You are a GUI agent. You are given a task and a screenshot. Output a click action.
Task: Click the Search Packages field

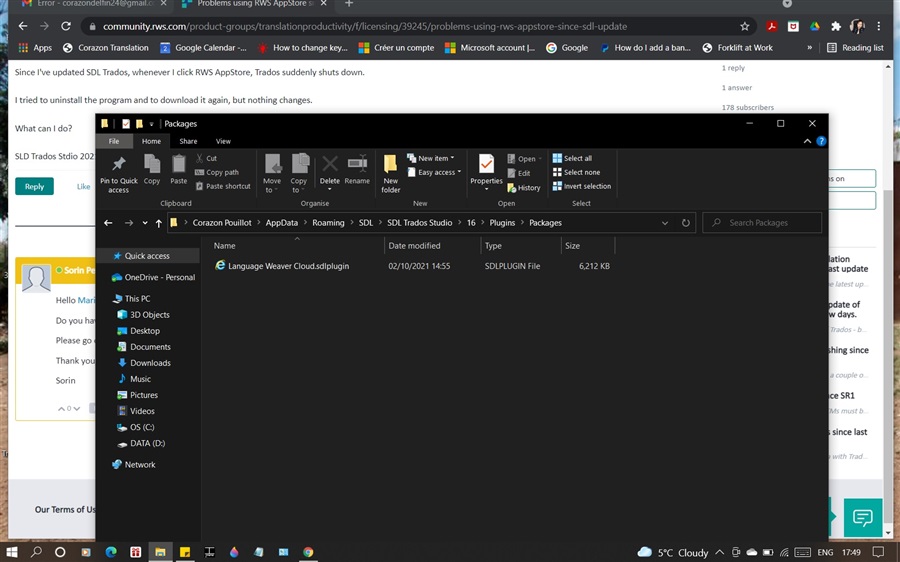click(762, 223)
